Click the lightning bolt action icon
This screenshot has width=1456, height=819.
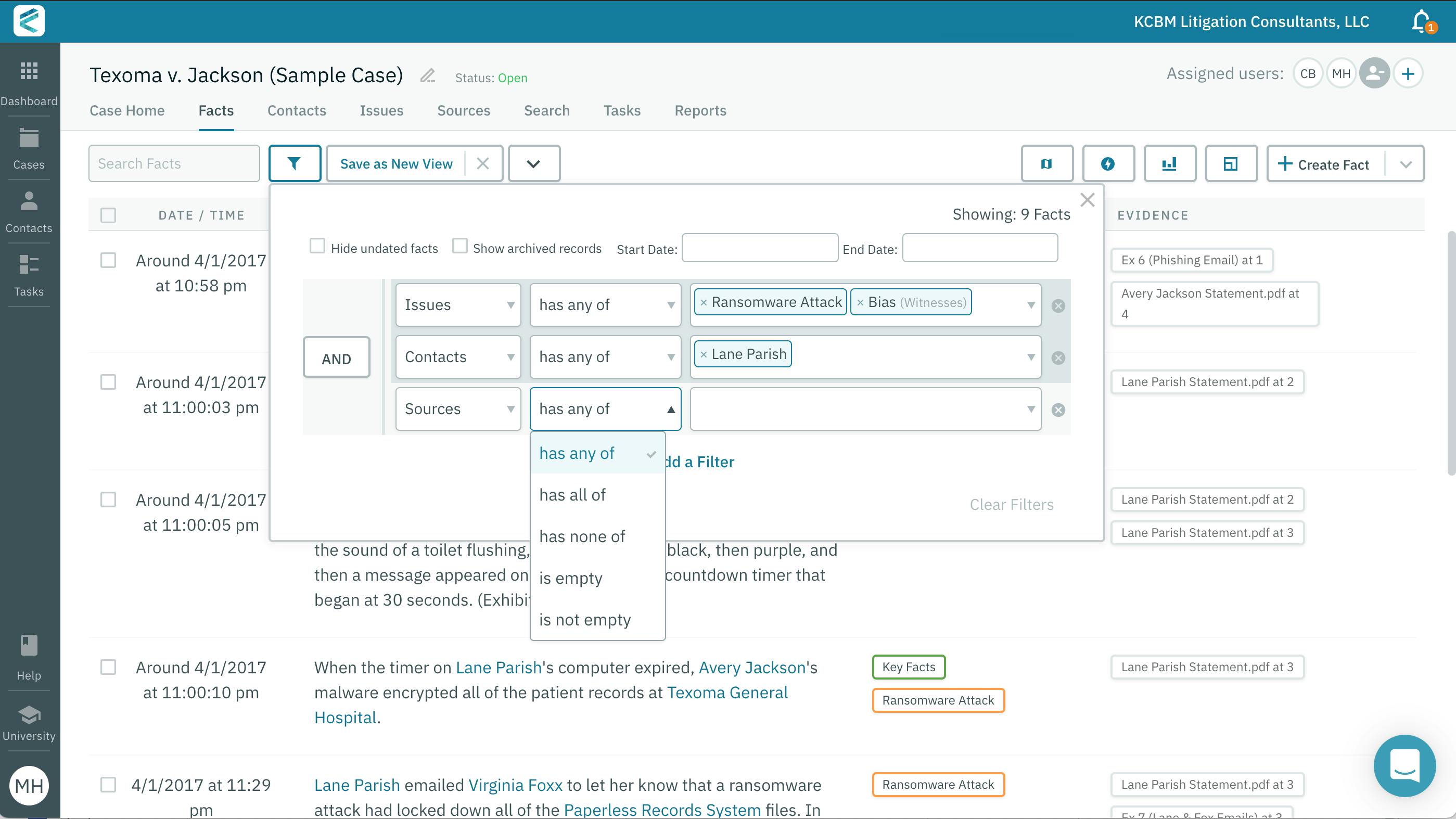click(x=1108, y=163)
